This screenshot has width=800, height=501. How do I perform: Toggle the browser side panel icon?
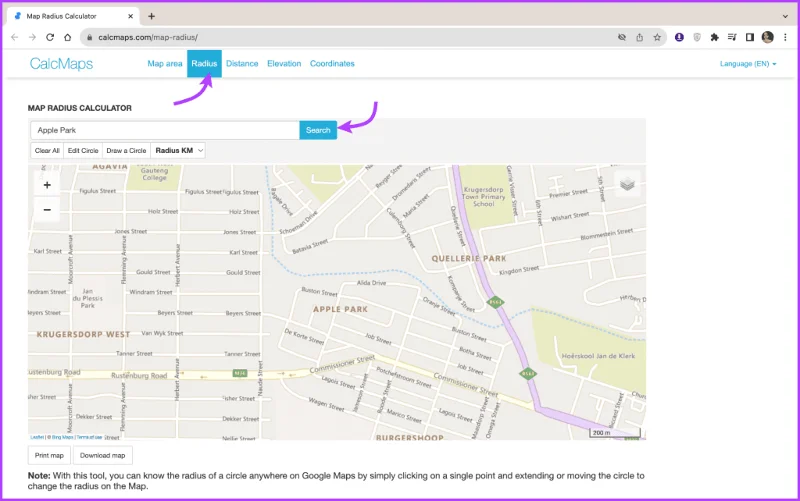click(x=749, y=37)
